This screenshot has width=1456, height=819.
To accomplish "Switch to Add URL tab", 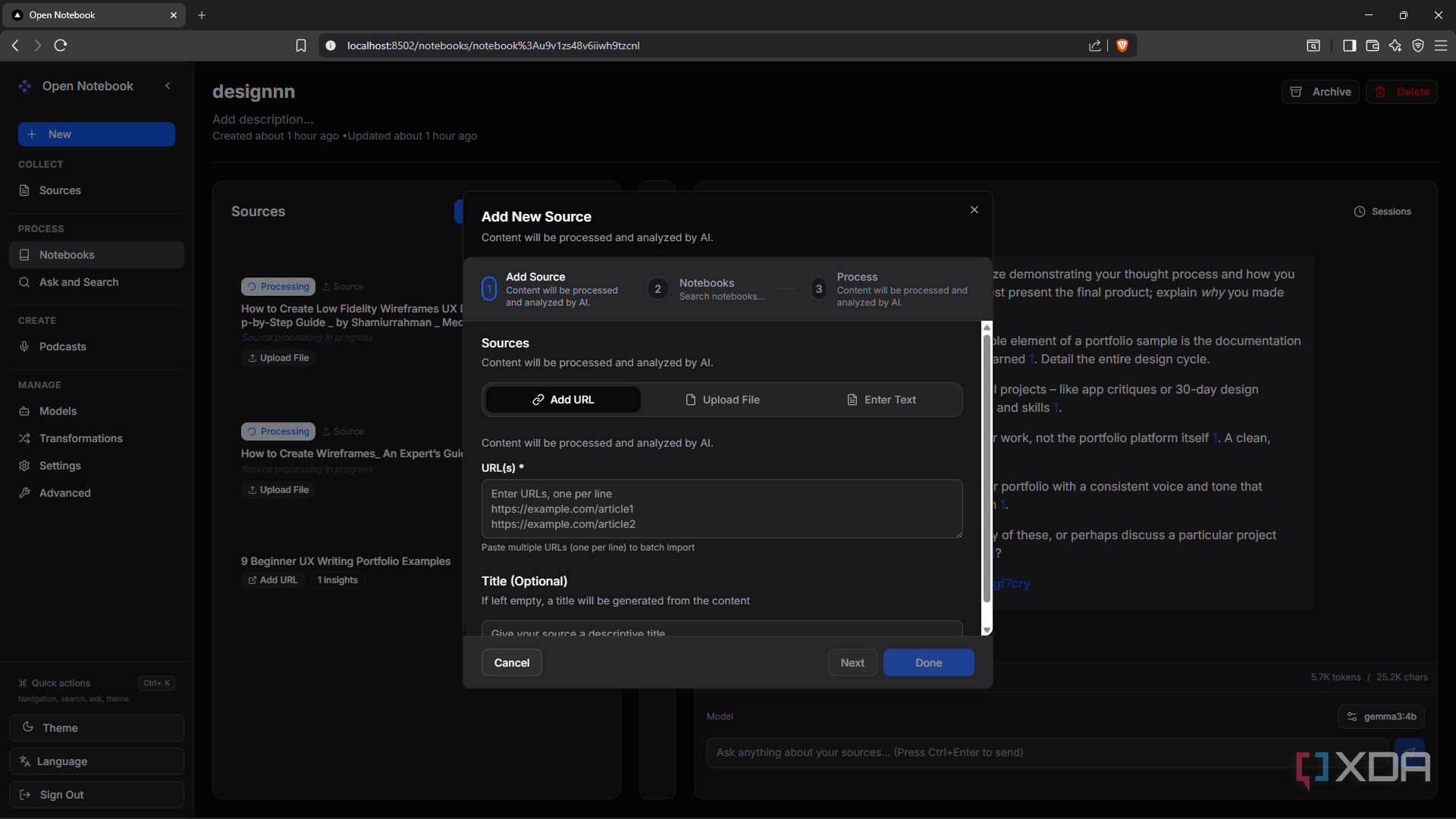I will pos(563,400).
